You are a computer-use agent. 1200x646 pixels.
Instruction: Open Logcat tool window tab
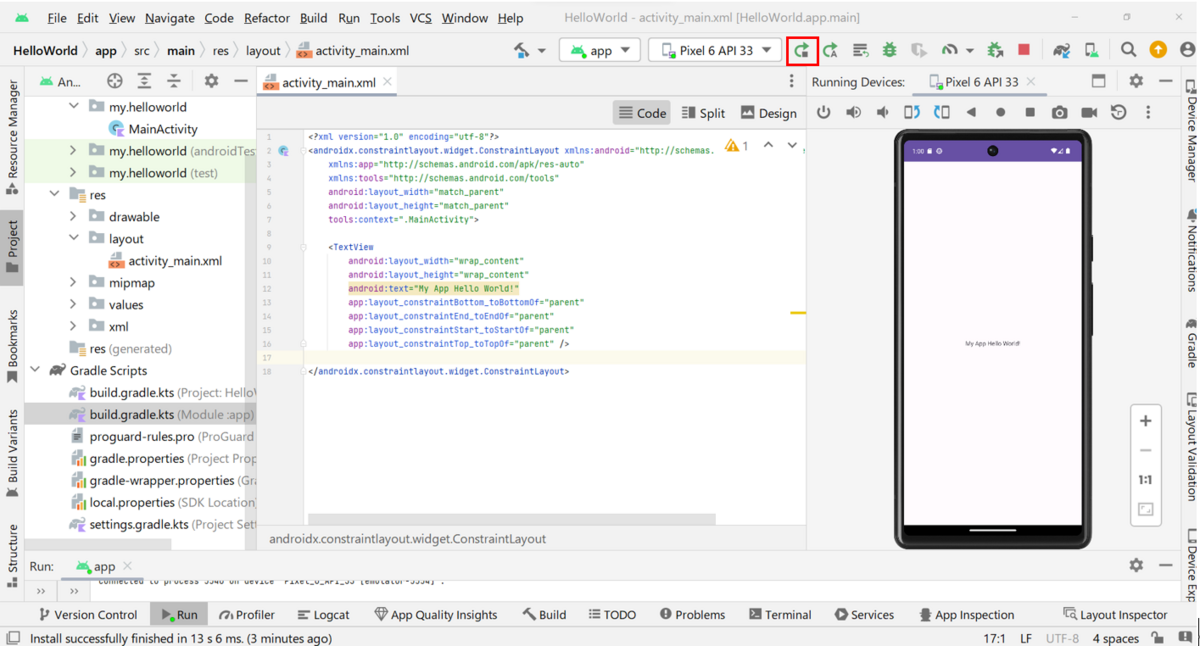pos(323,615)
